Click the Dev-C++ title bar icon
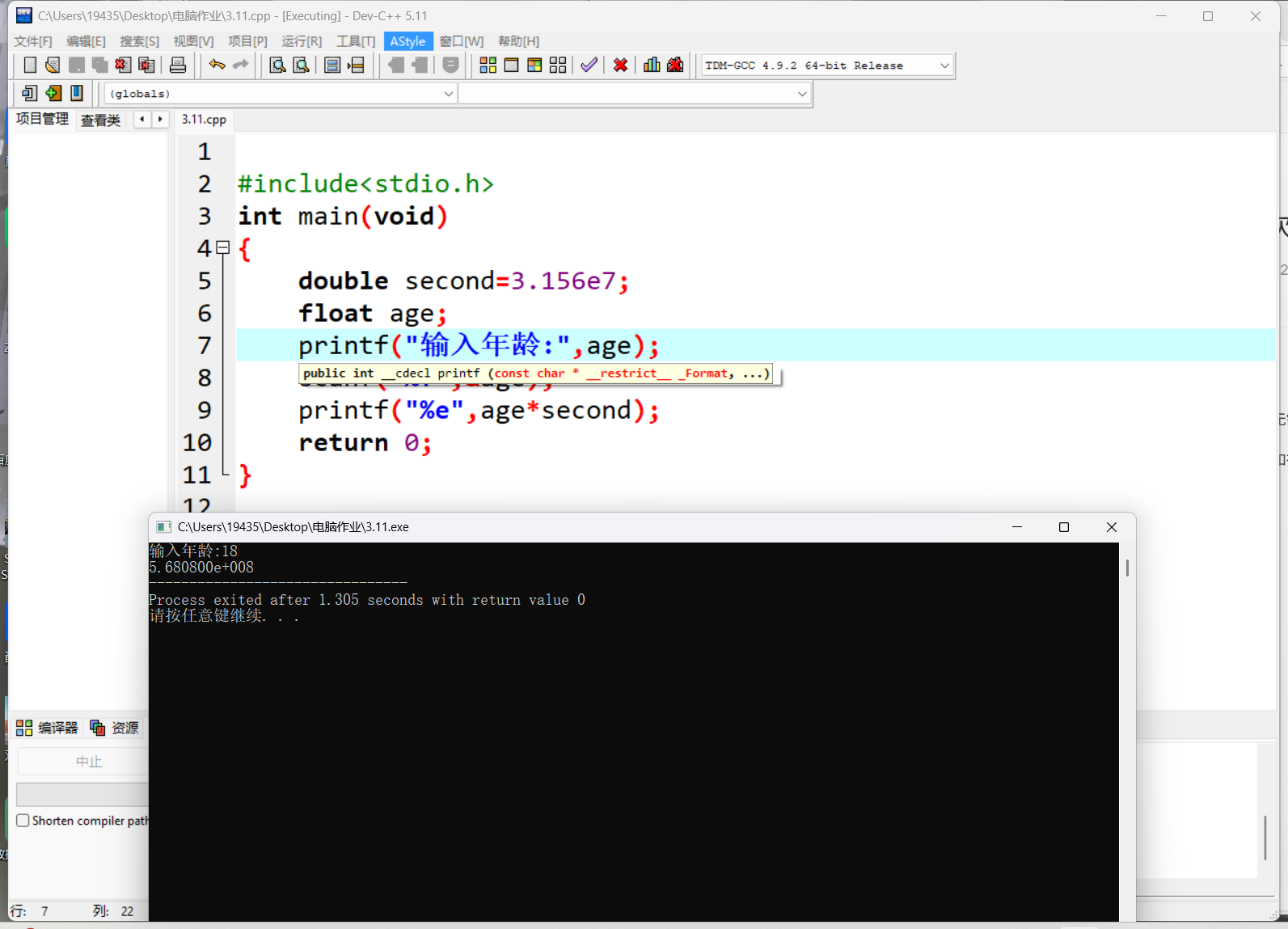The image size is (1288, 929). pos(23,15)
